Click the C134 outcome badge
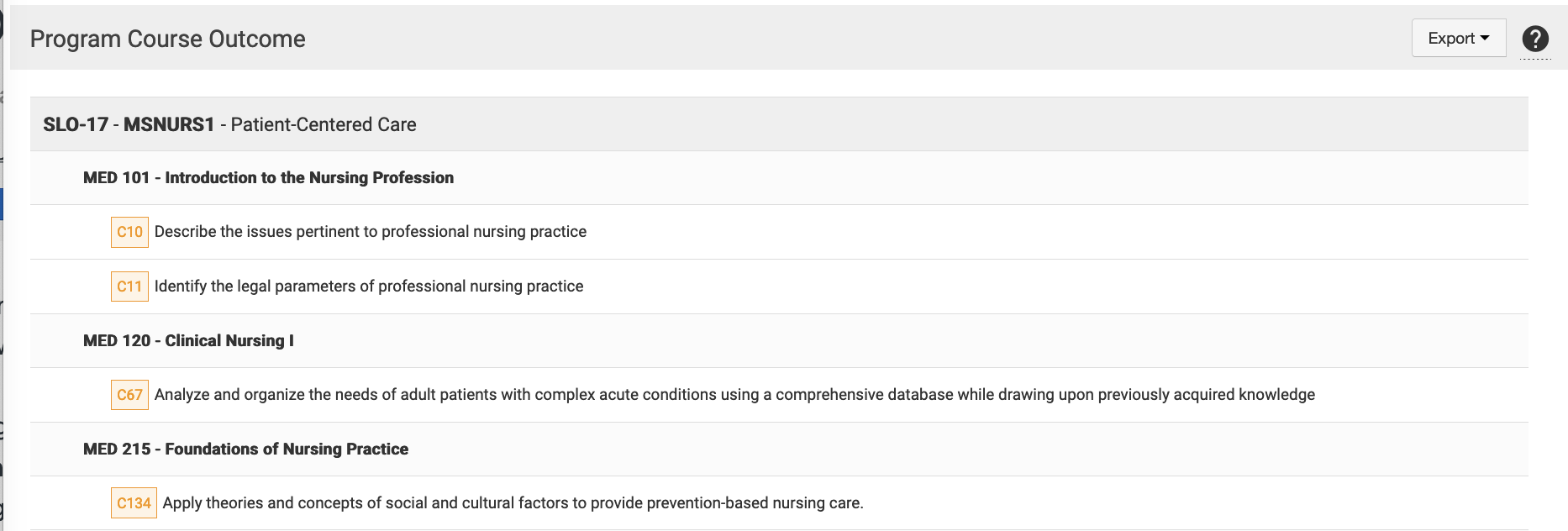Screen dimensions: 1568x531 coord(134,503)
